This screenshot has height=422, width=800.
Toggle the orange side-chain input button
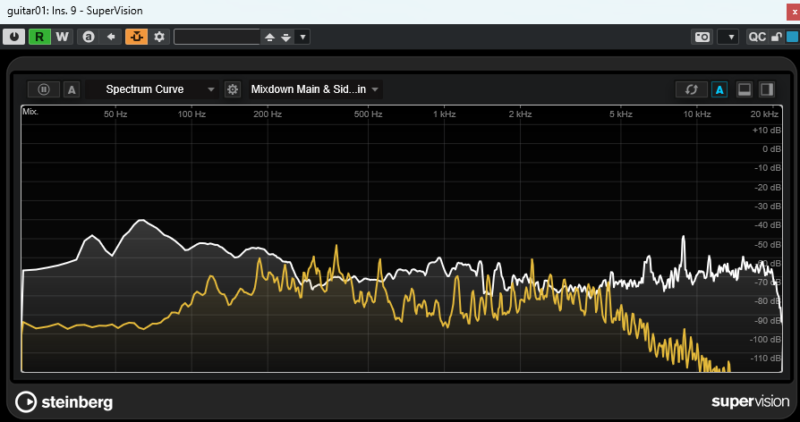point(136,37)
